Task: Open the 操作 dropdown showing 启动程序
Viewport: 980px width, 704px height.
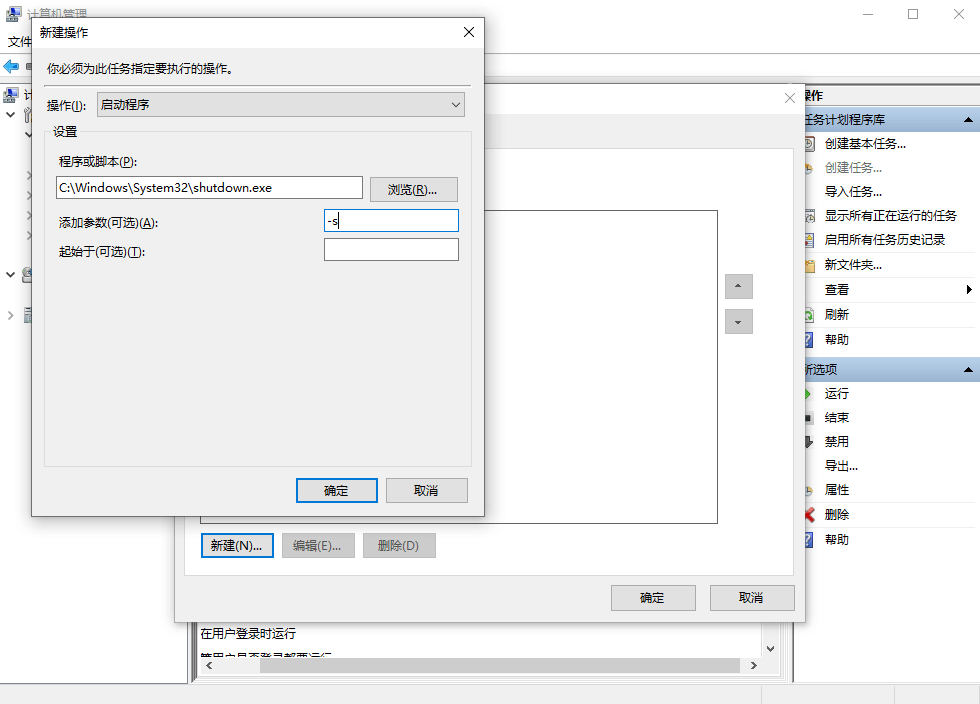Action: click(x=281, y=105)
